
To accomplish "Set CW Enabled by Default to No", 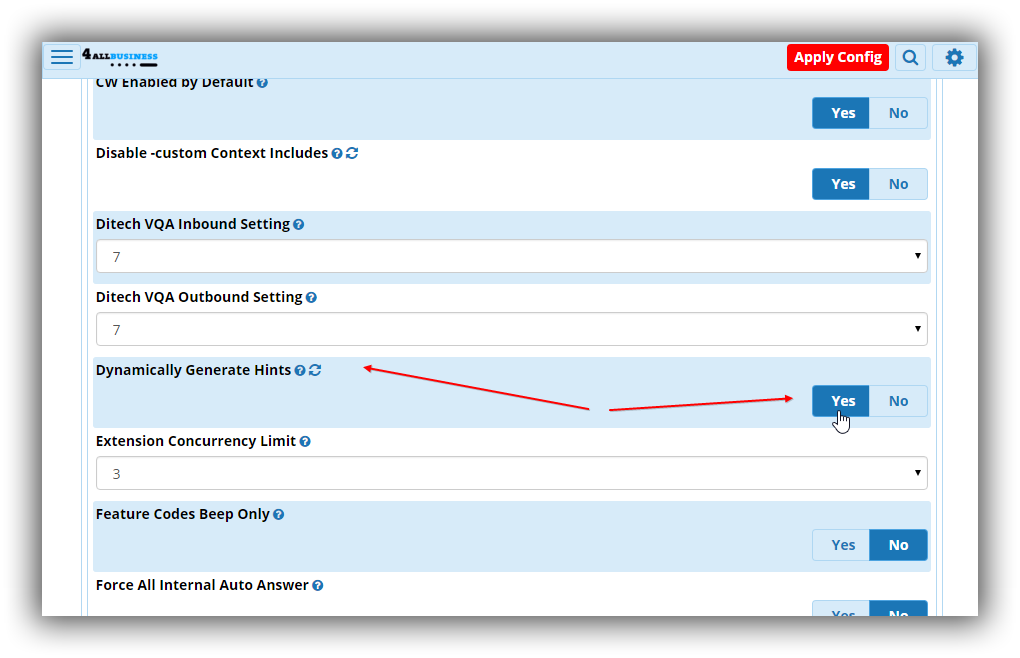I will pos(898,113).
